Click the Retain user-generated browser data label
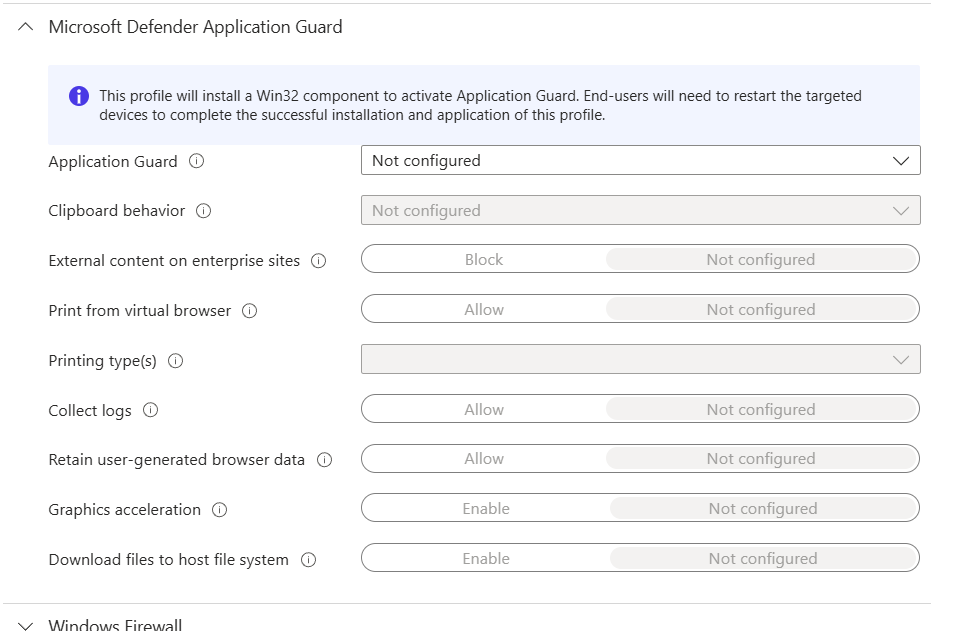 point(177,460)
